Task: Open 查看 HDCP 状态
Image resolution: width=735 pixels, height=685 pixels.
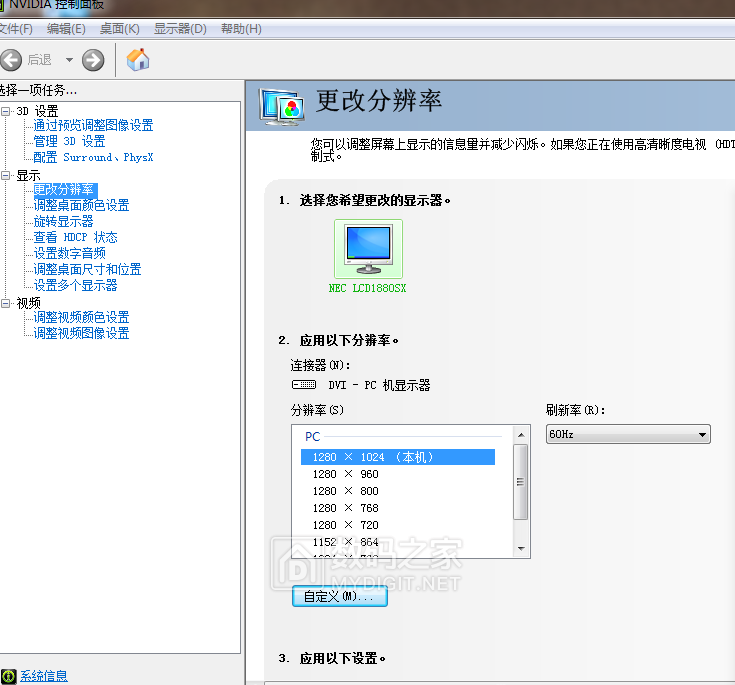Action: tap(75, 237)
